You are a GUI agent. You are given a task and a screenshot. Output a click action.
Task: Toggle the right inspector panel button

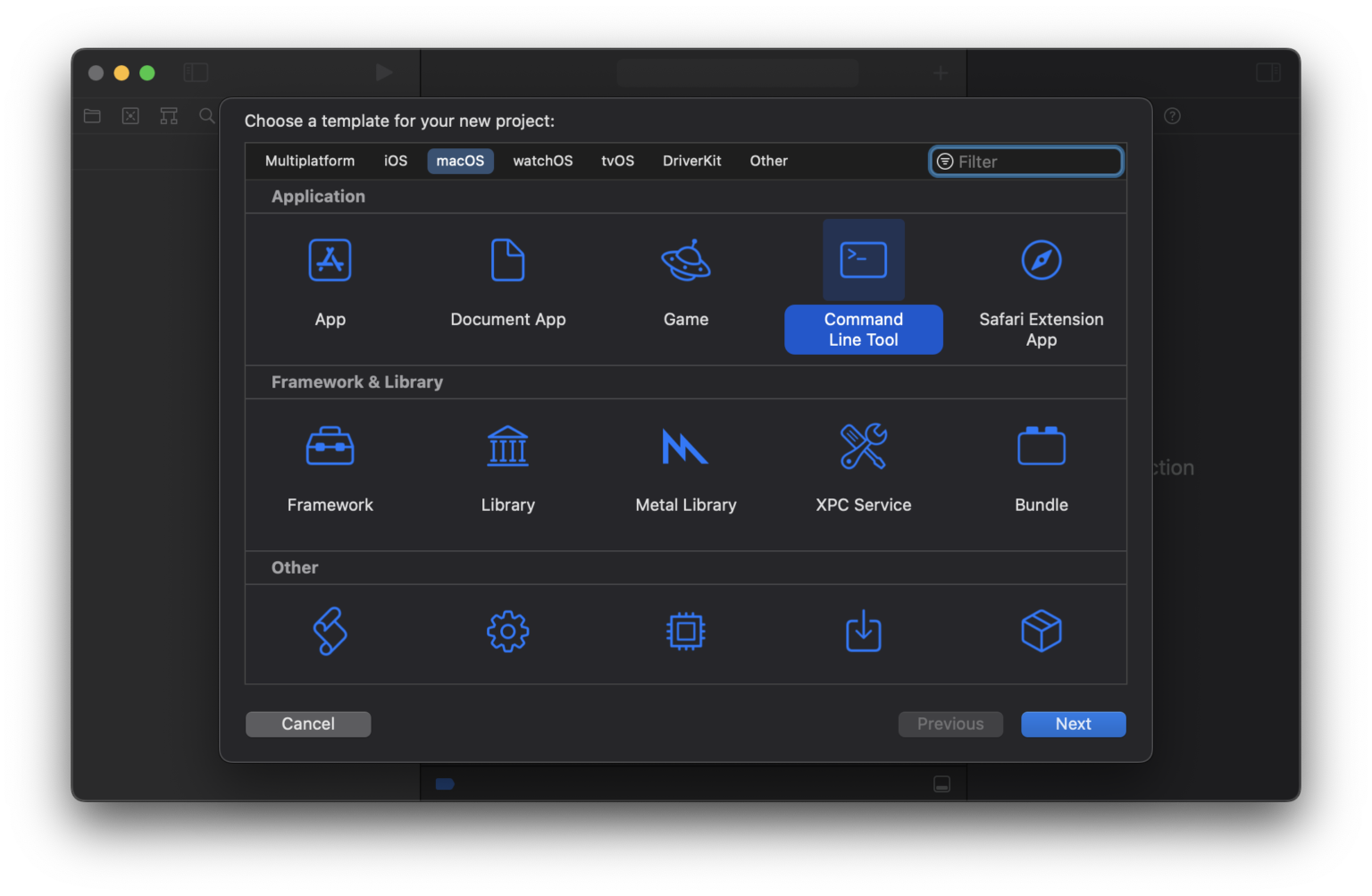click(1267, 72)
